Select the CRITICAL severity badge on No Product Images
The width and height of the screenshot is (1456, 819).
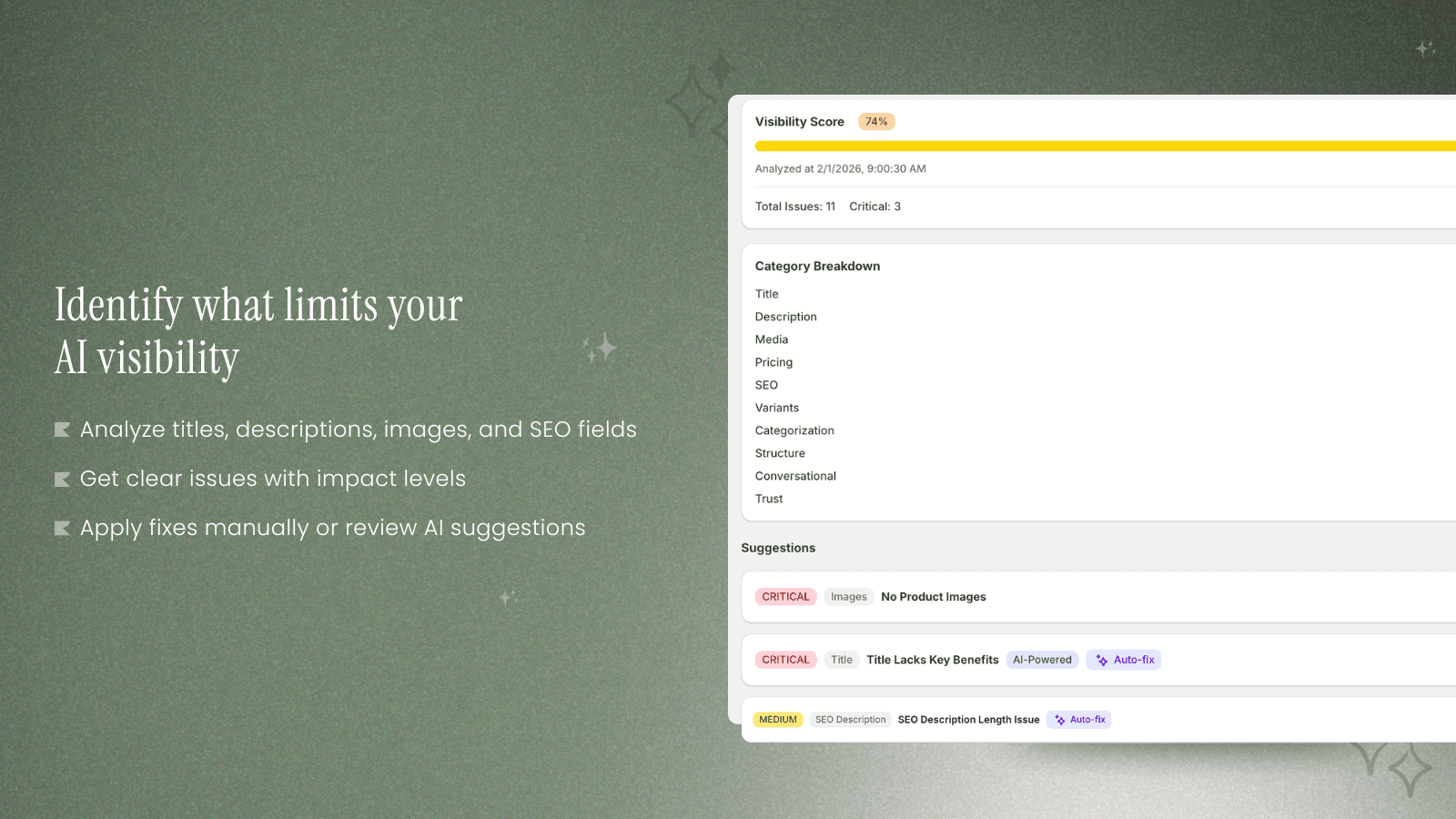pos(785,596)
